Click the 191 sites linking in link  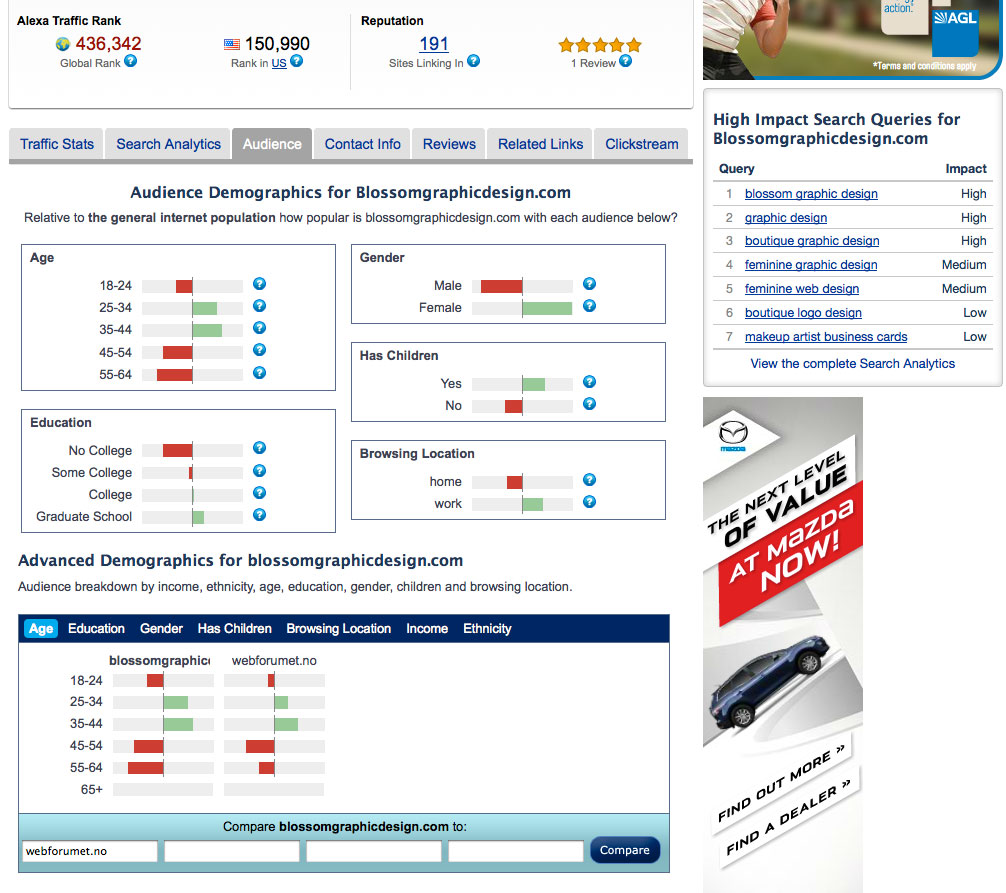click(x=434, y=44)
